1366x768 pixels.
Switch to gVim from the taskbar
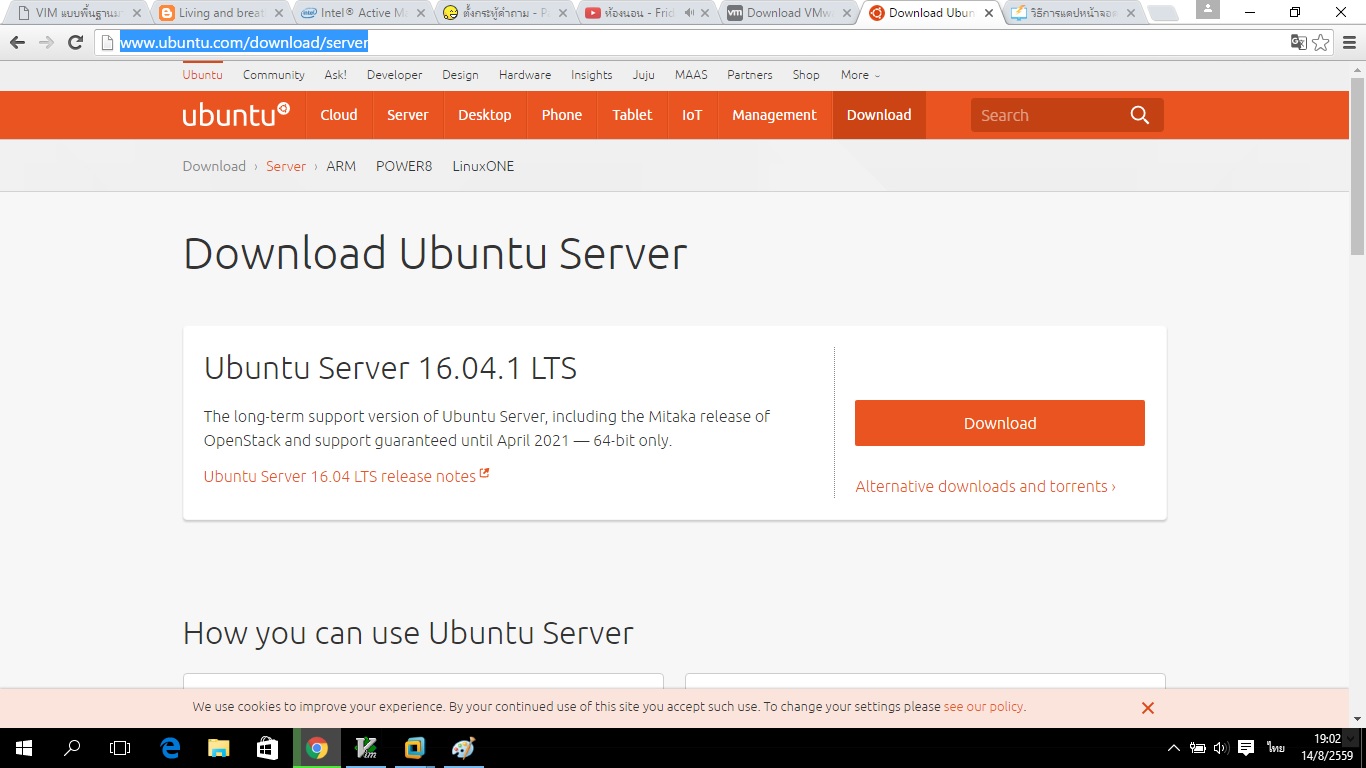pos(366,748)
